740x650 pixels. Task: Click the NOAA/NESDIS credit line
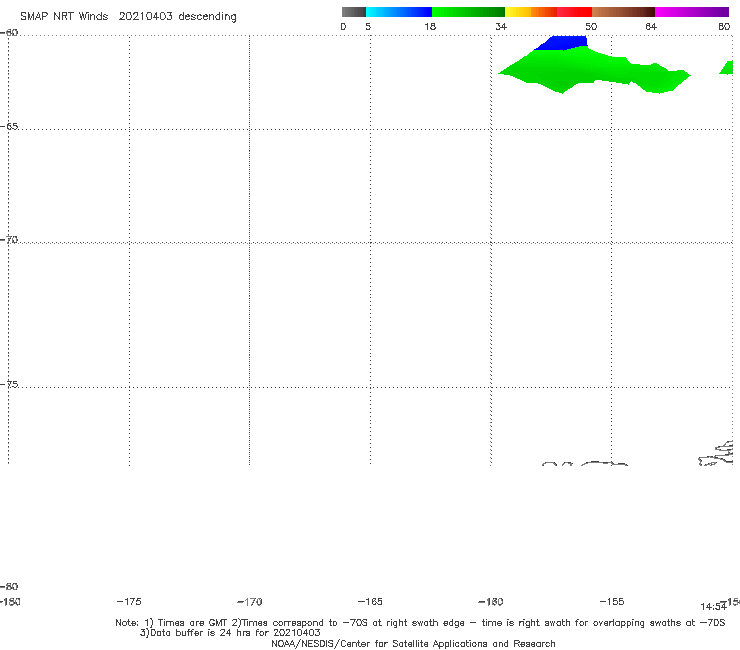point(413,644)
